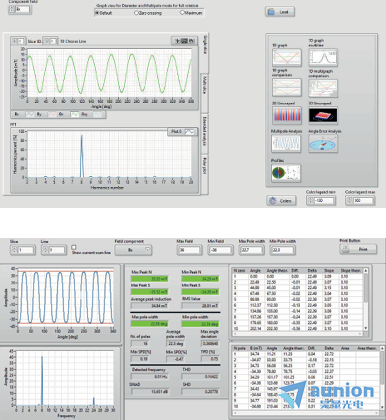Open the 1D graph view icon

coord(287,58)
